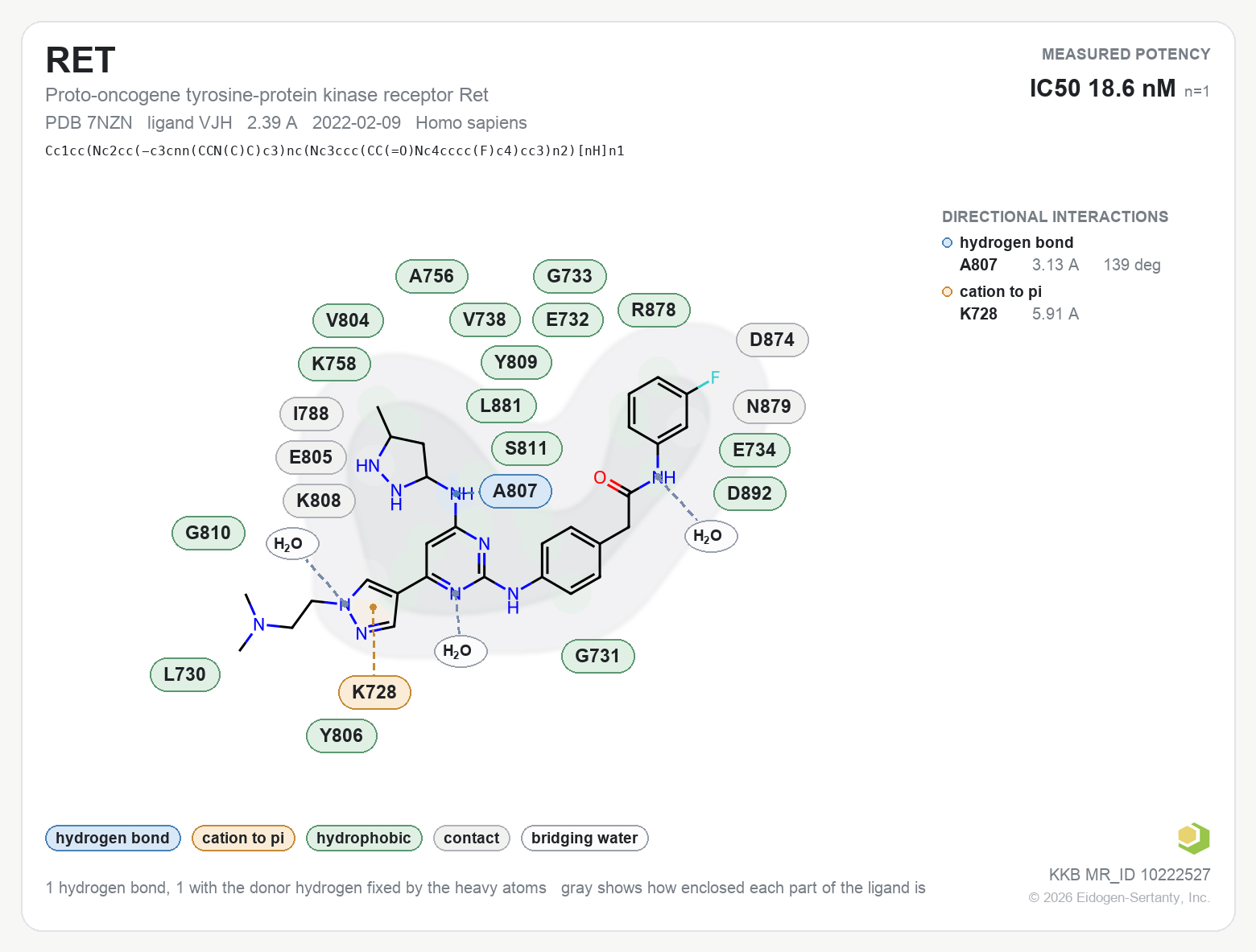Click the bridging water legend pill
The image size is (1256, 952).
click(x=585, y=838)
